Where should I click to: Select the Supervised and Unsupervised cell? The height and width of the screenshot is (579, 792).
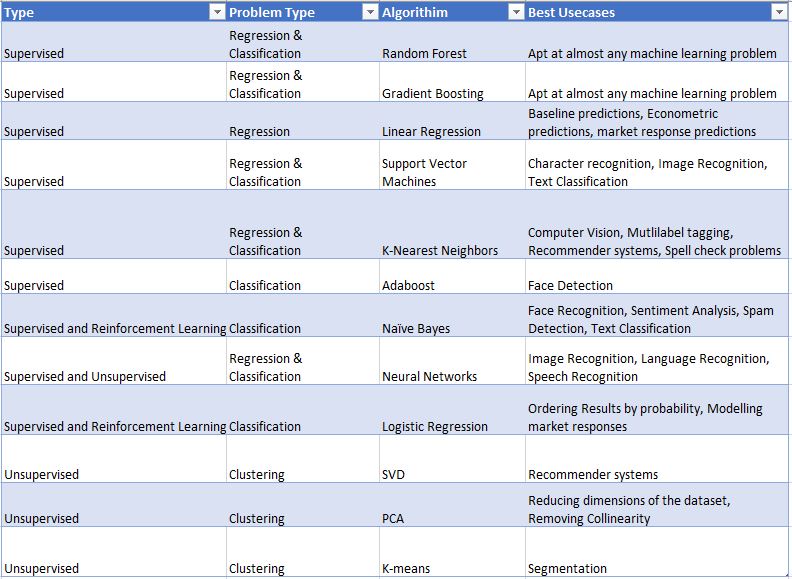pyautogui.click(x=85, y=376)
